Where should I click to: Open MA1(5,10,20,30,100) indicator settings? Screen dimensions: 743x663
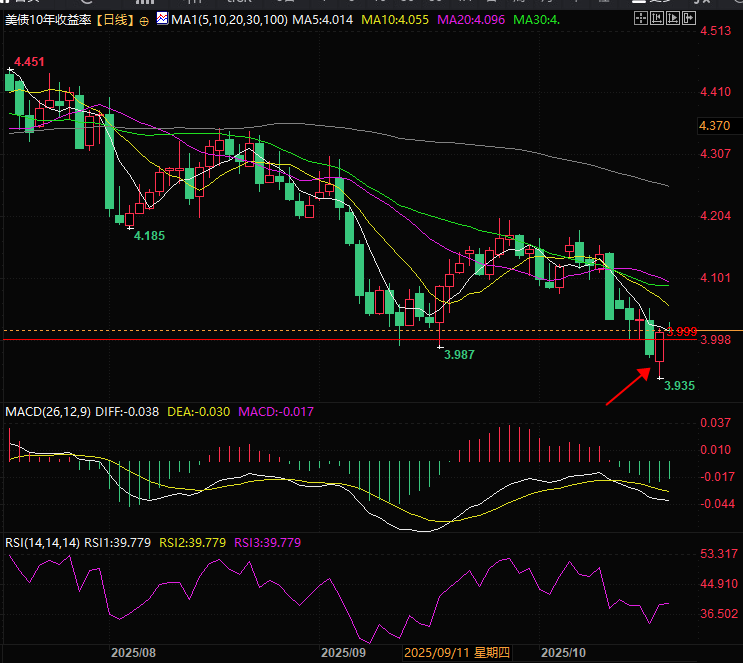point(229,20)
